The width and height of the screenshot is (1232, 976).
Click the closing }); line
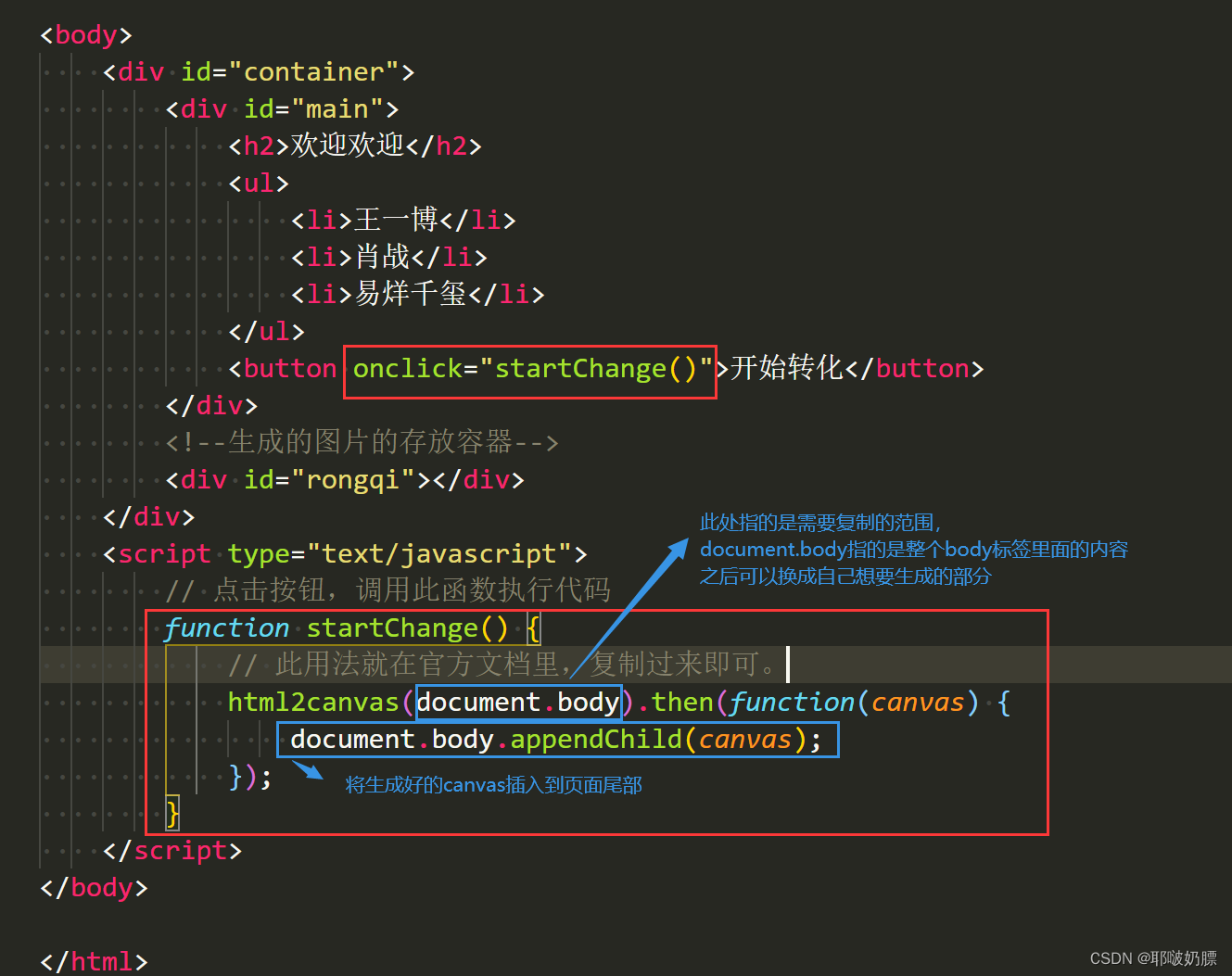click(x=250, y=777)
